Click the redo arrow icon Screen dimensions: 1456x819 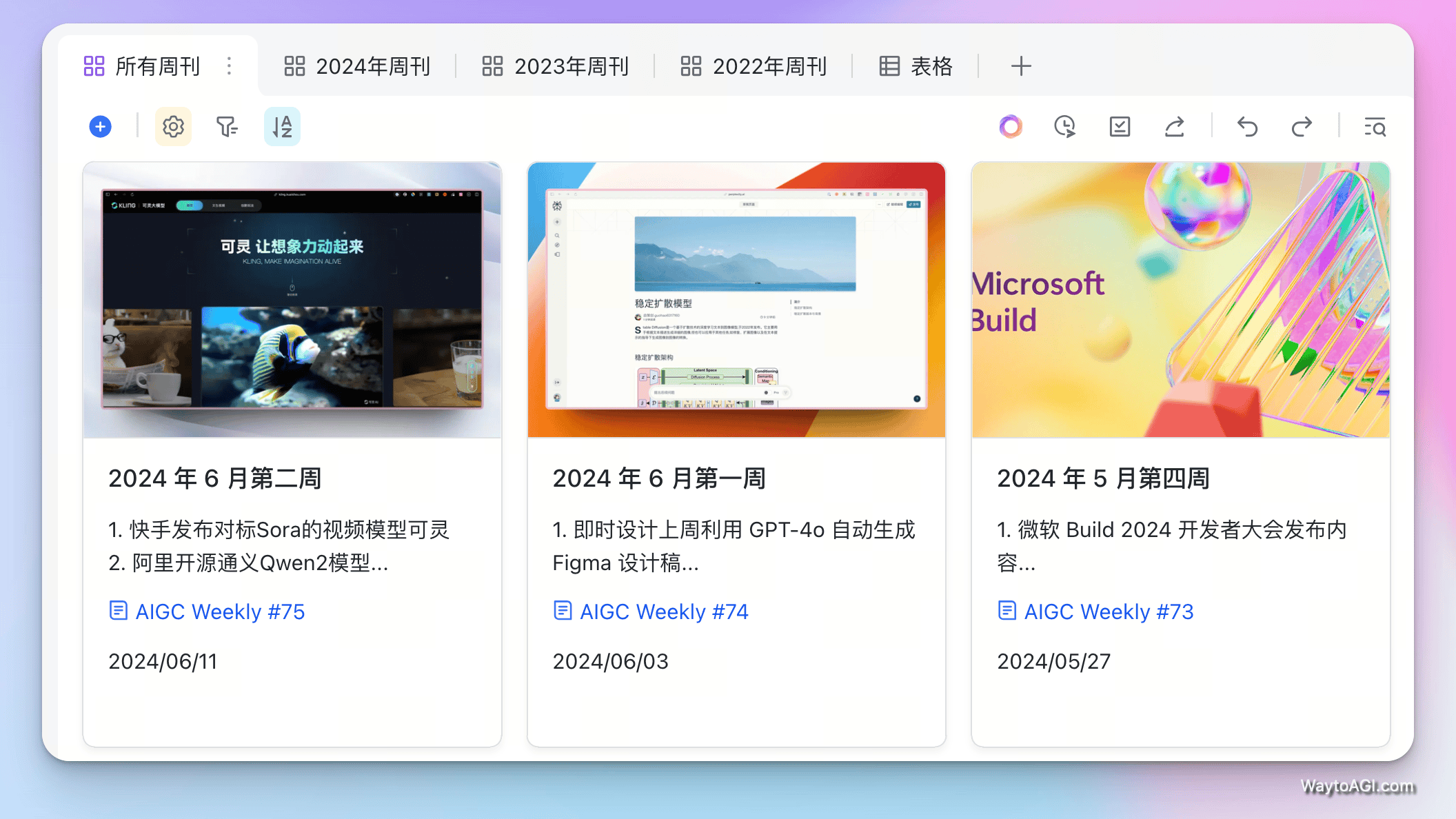[1302, 127]
